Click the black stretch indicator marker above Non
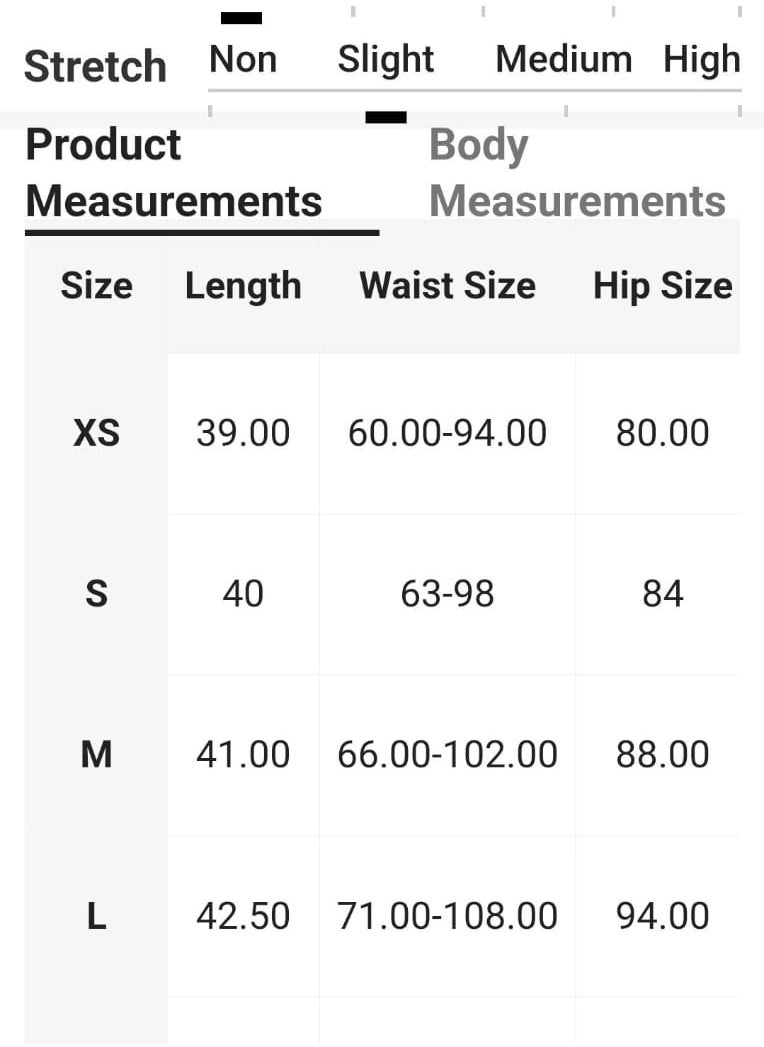 pos(241,18)
